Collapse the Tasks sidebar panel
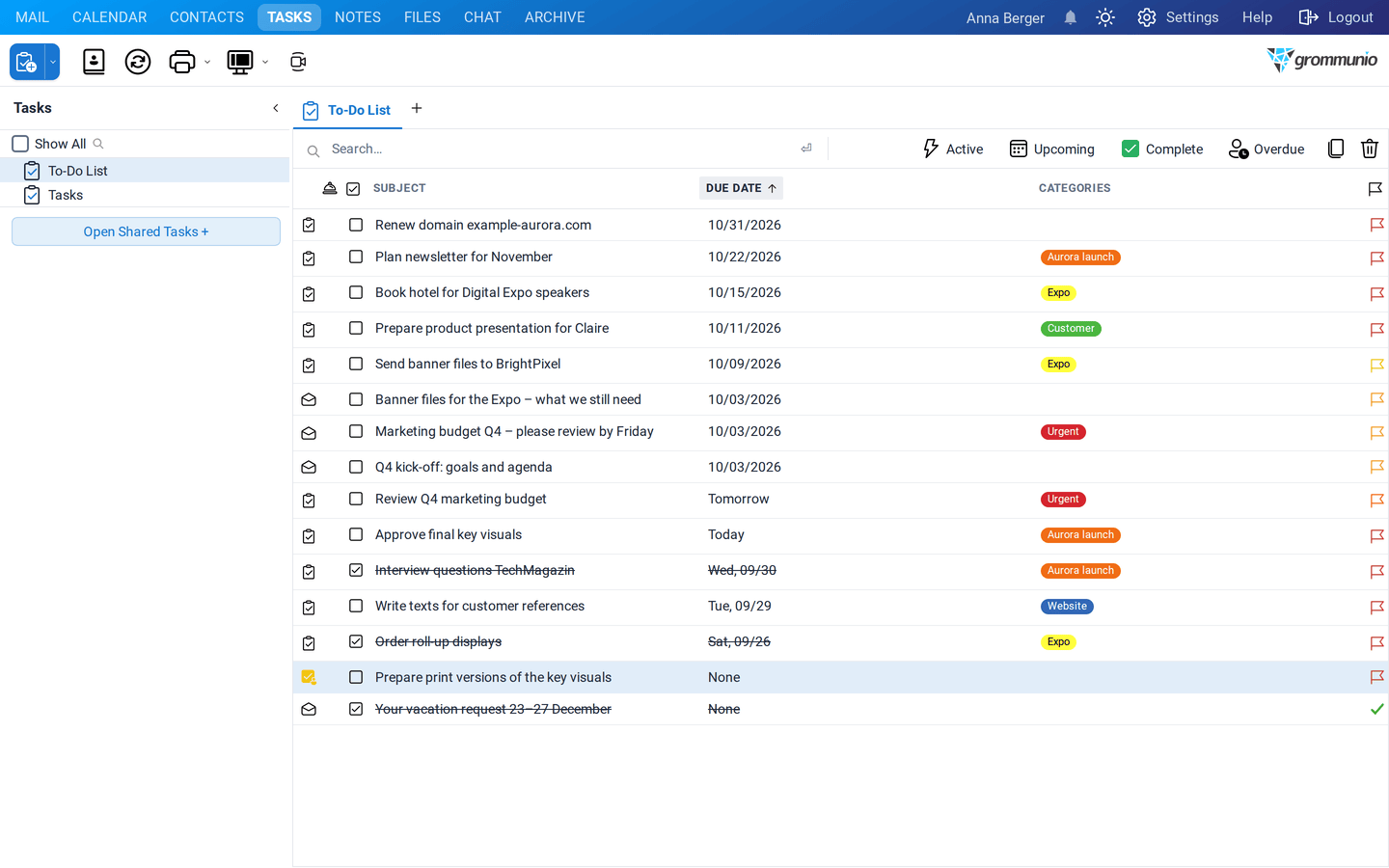 276,108
